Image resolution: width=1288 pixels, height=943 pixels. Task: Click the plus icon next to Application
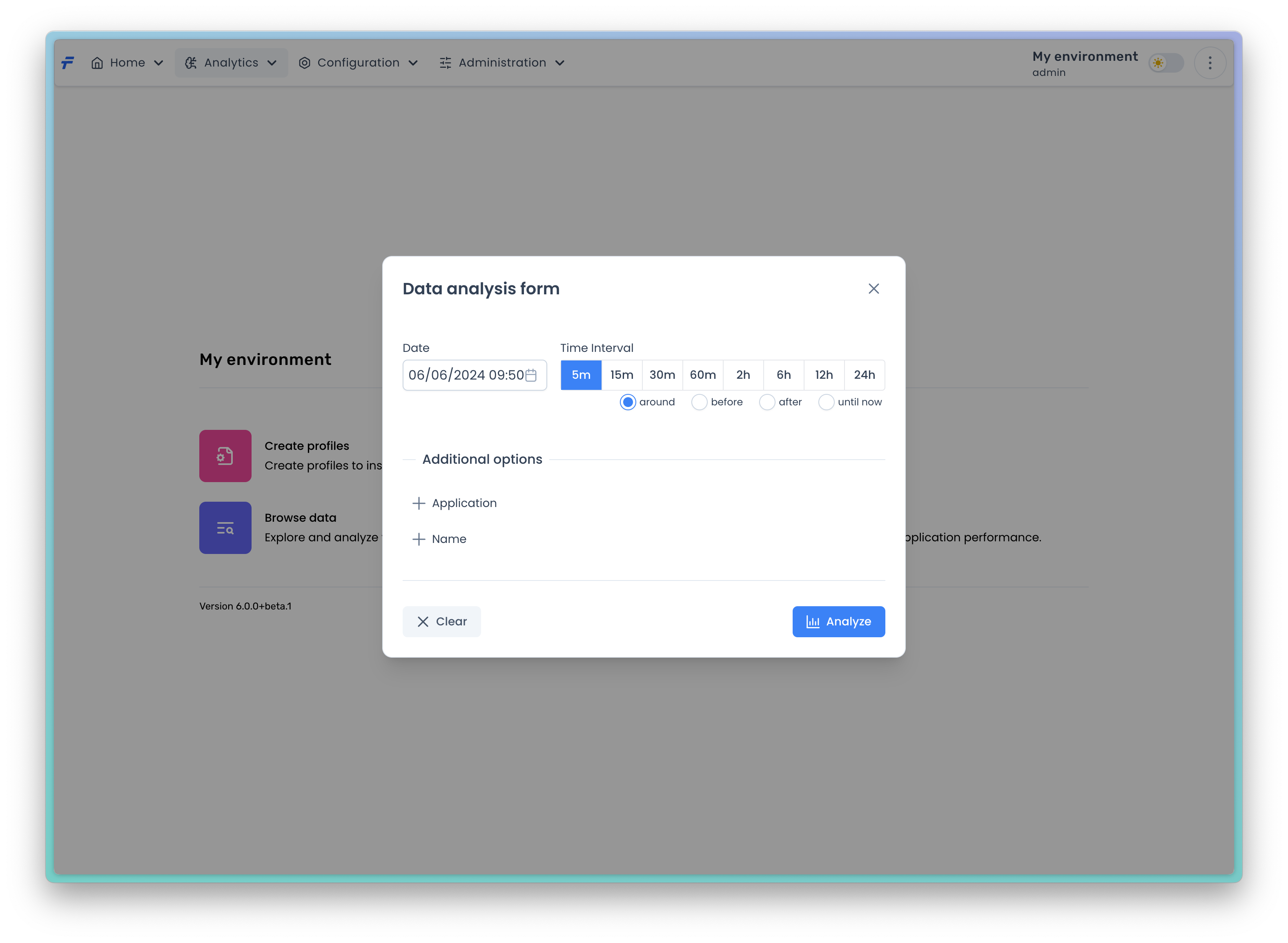419,503
